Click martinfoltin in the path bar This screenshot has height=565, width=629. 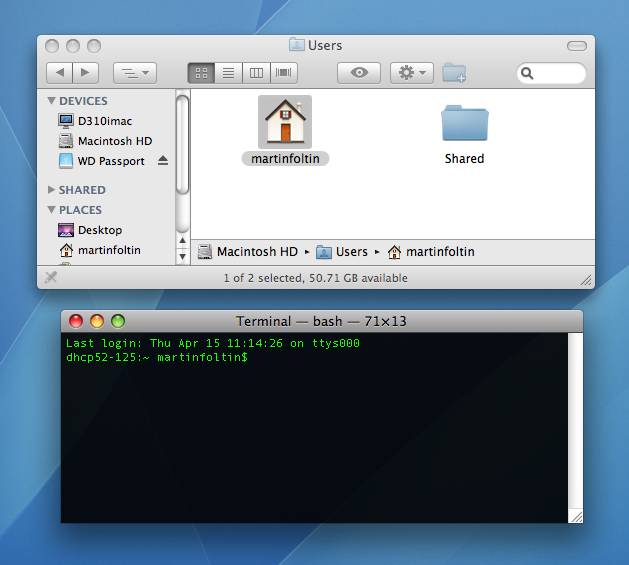431,252
